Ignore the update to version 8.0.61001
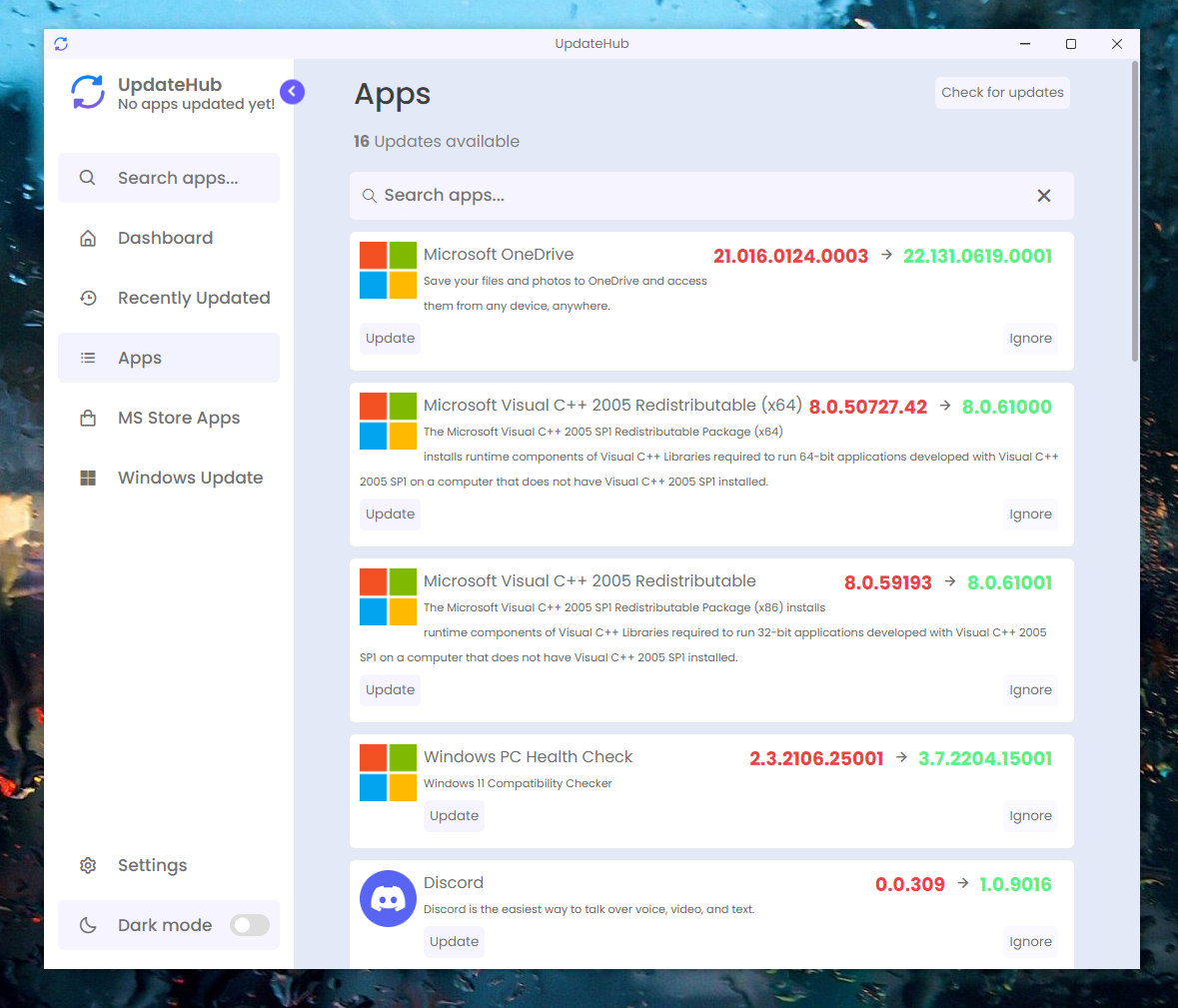Image resolution: width=1178 pixels, height=1008 pixels. [x=1030, y=689]
